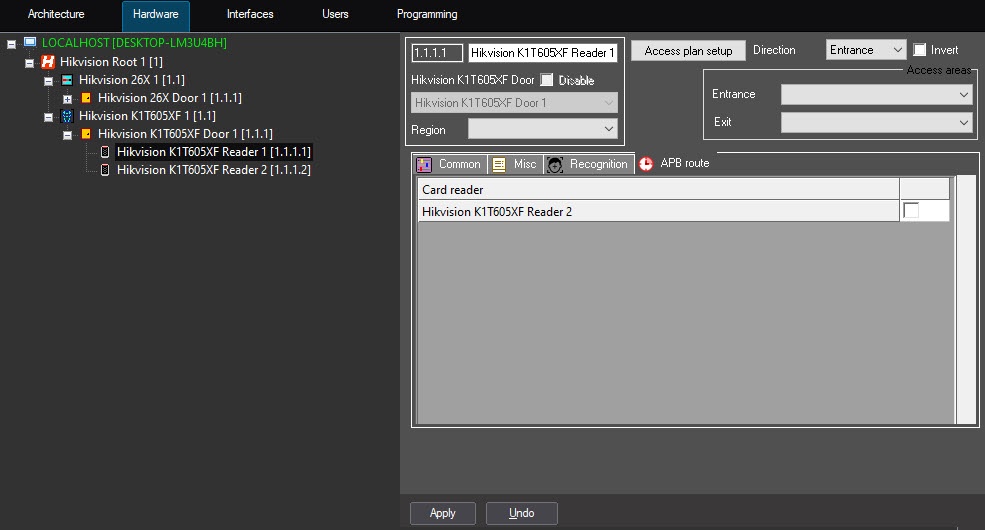The height and width of the screenshot is (530, 985).
Task: Click the APB table vertical scrollbar
Action: pos(965,301)
